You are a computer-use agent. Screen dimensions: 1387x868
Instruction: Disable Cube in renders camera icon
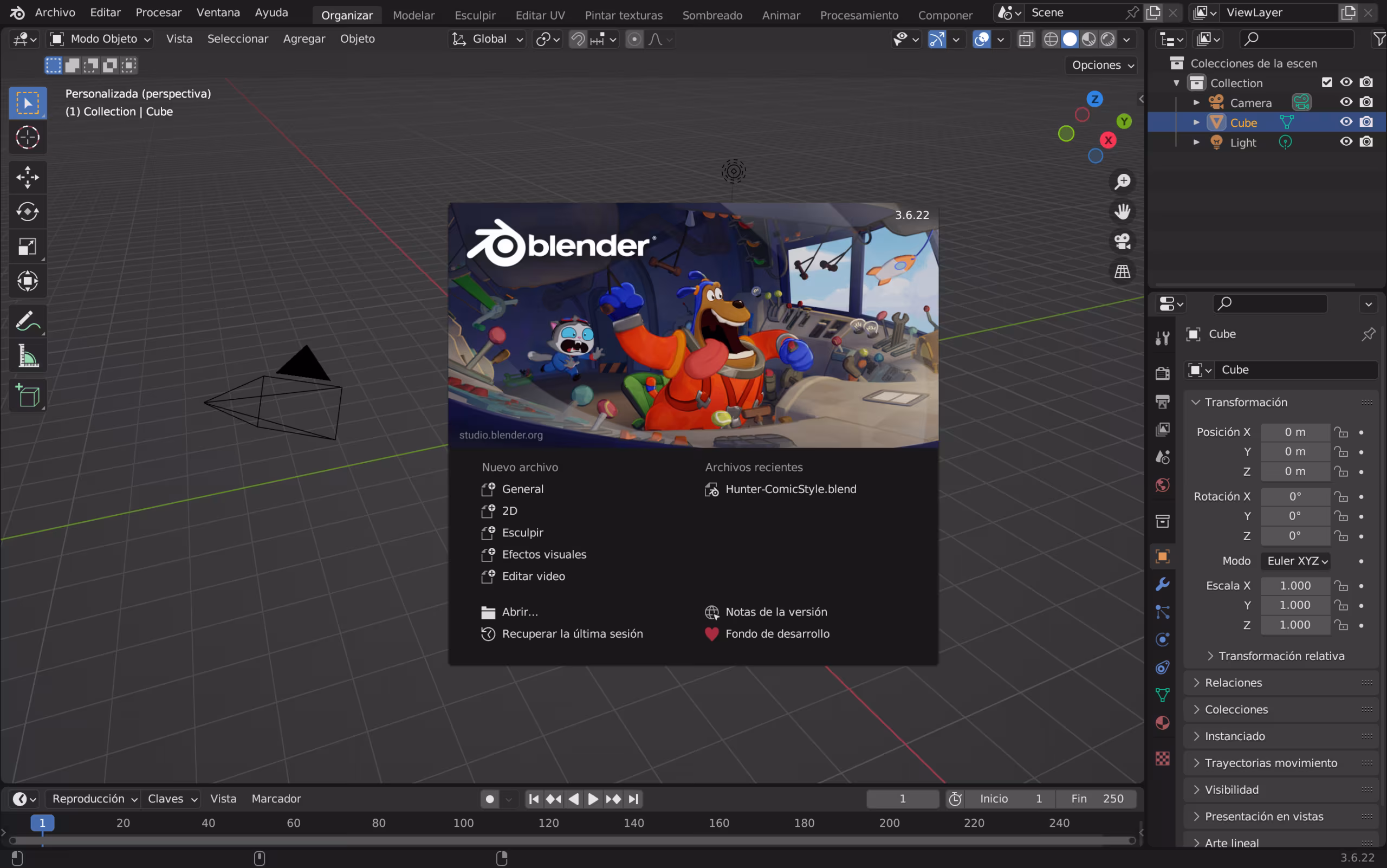coord(1366,122)
